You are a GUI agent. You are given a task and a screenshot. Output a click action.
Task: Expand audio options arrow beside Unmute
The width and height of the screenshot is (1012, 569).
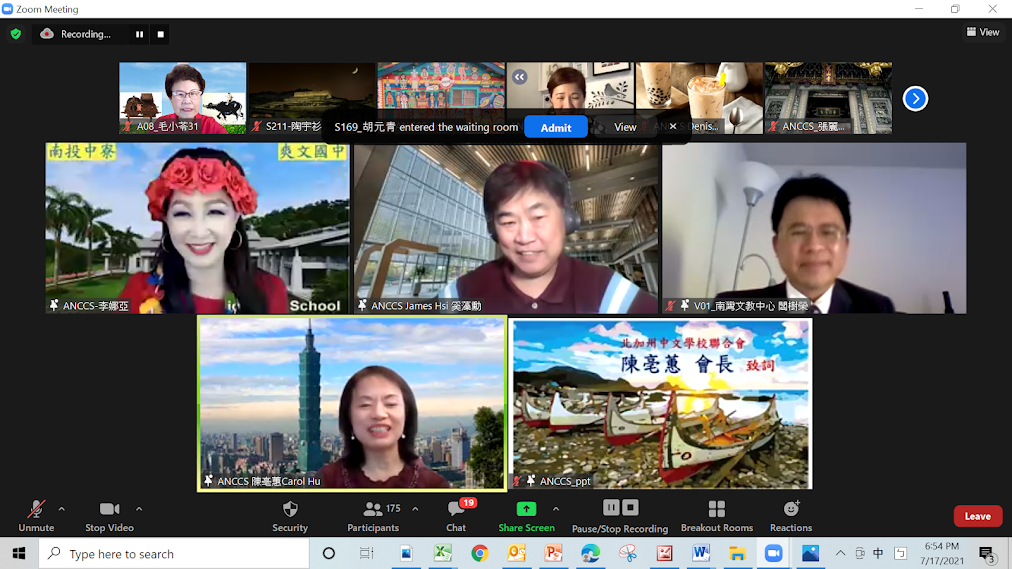point(62,509)
